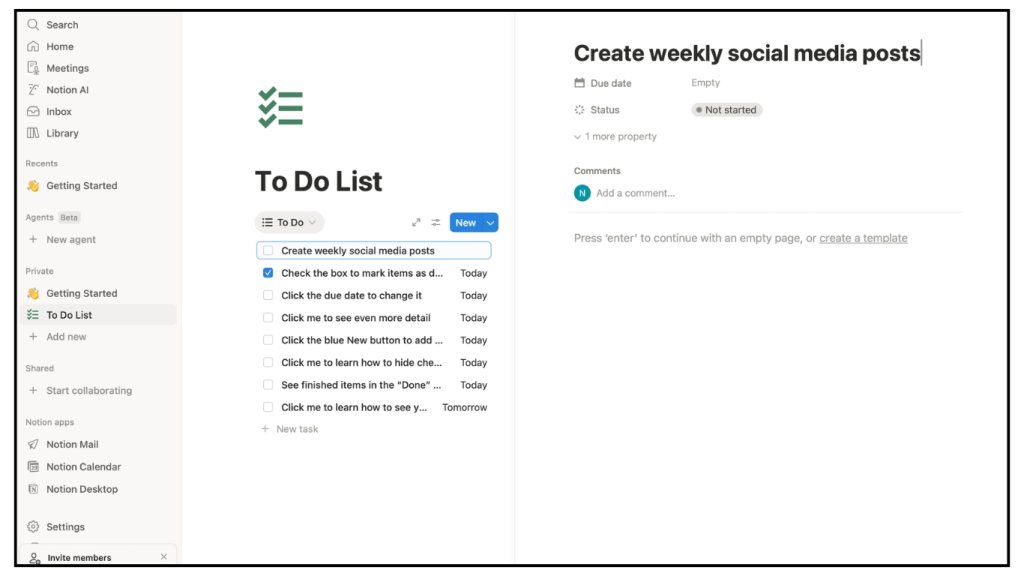Open the Notion Calendar app icon
Screen dimensions: 1024x576
coord(33,467)
